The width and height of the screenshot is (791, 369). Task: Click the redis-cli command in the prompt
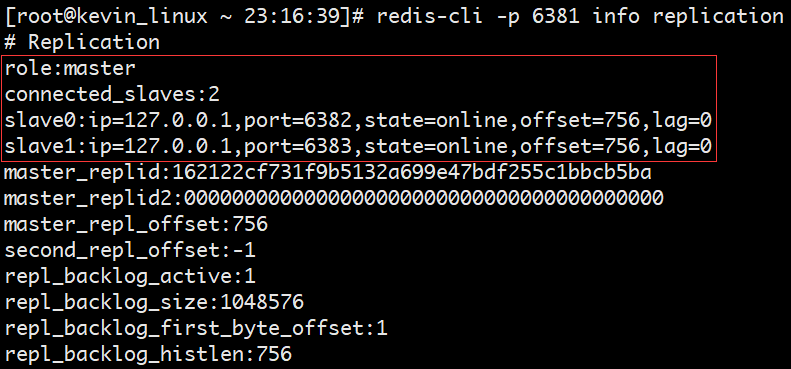coord(428,16)
